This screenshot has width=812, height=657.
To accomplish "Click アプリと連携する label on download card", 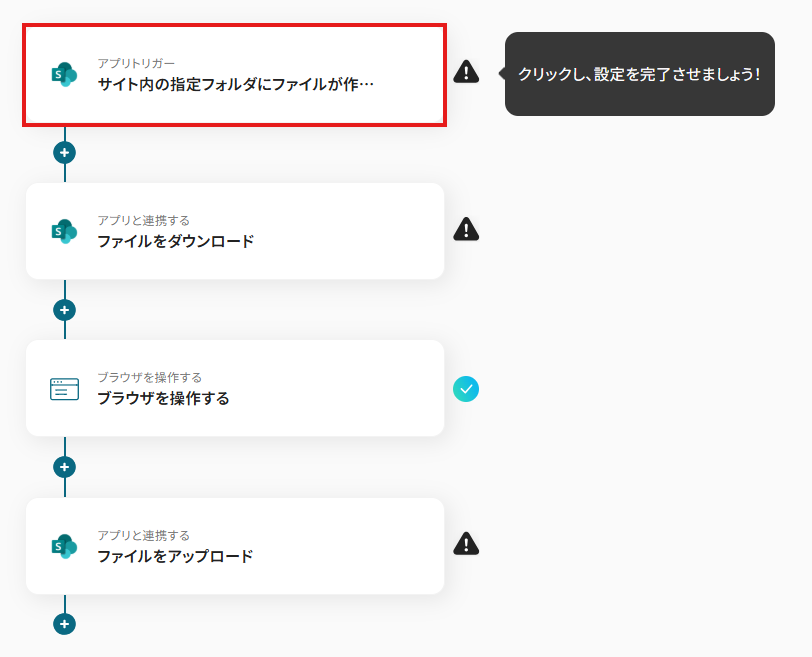I will (x=143, y=220).
